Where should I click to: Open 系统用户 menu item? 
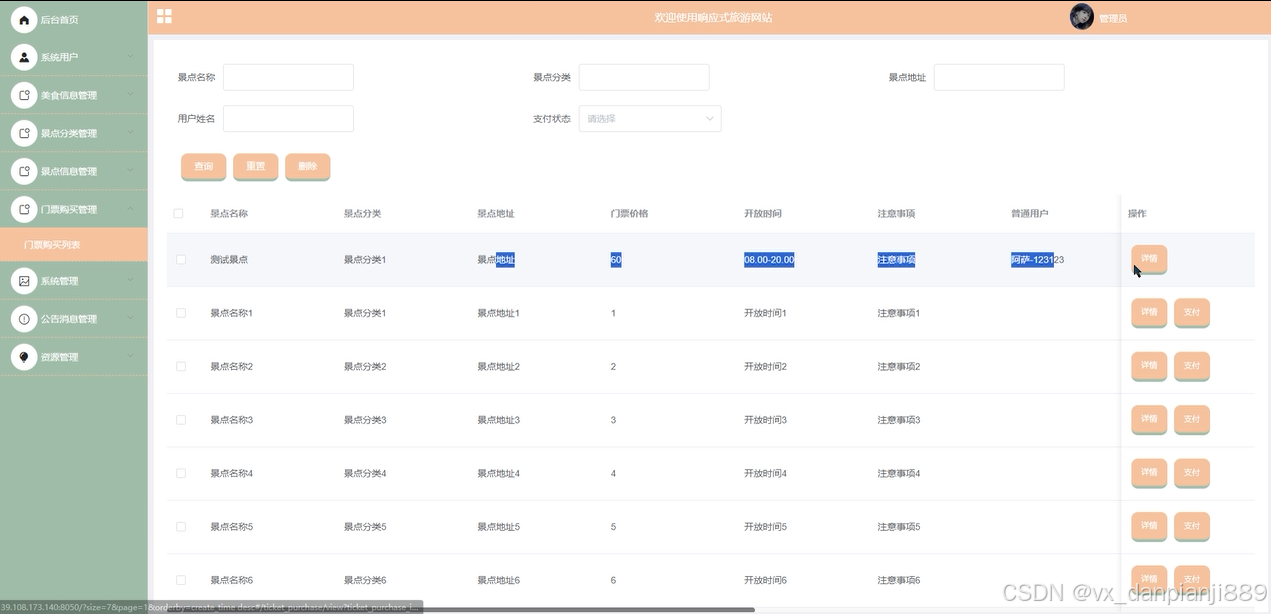click(x=74, y=57)
